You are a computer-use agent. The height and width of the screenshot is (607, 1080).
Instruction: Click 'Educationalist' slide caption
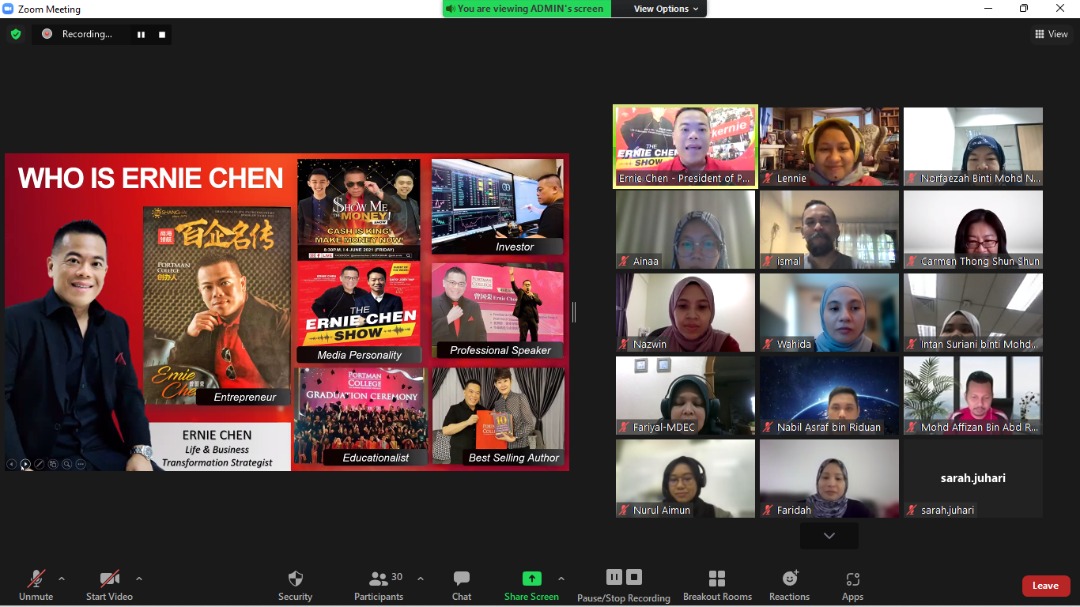[x=375, y=457]
